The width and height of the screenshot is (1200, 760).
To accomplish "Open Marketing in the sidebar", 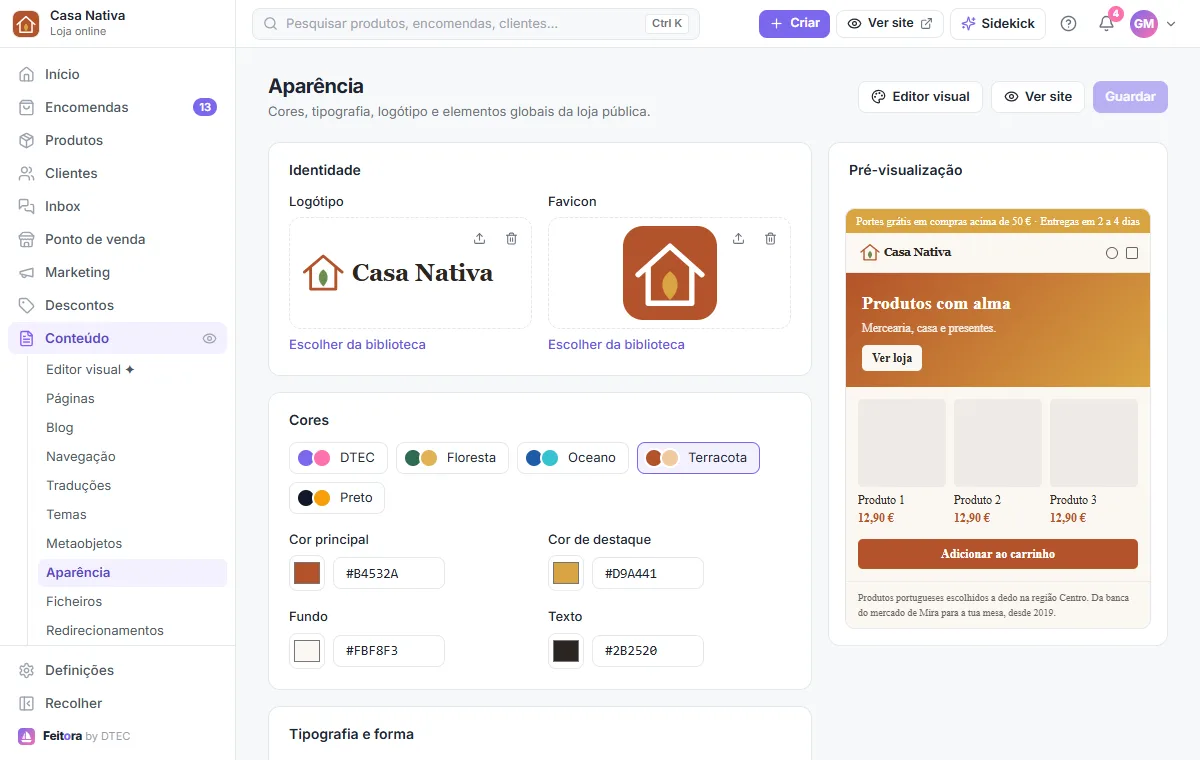I will [x=118, y=272].
